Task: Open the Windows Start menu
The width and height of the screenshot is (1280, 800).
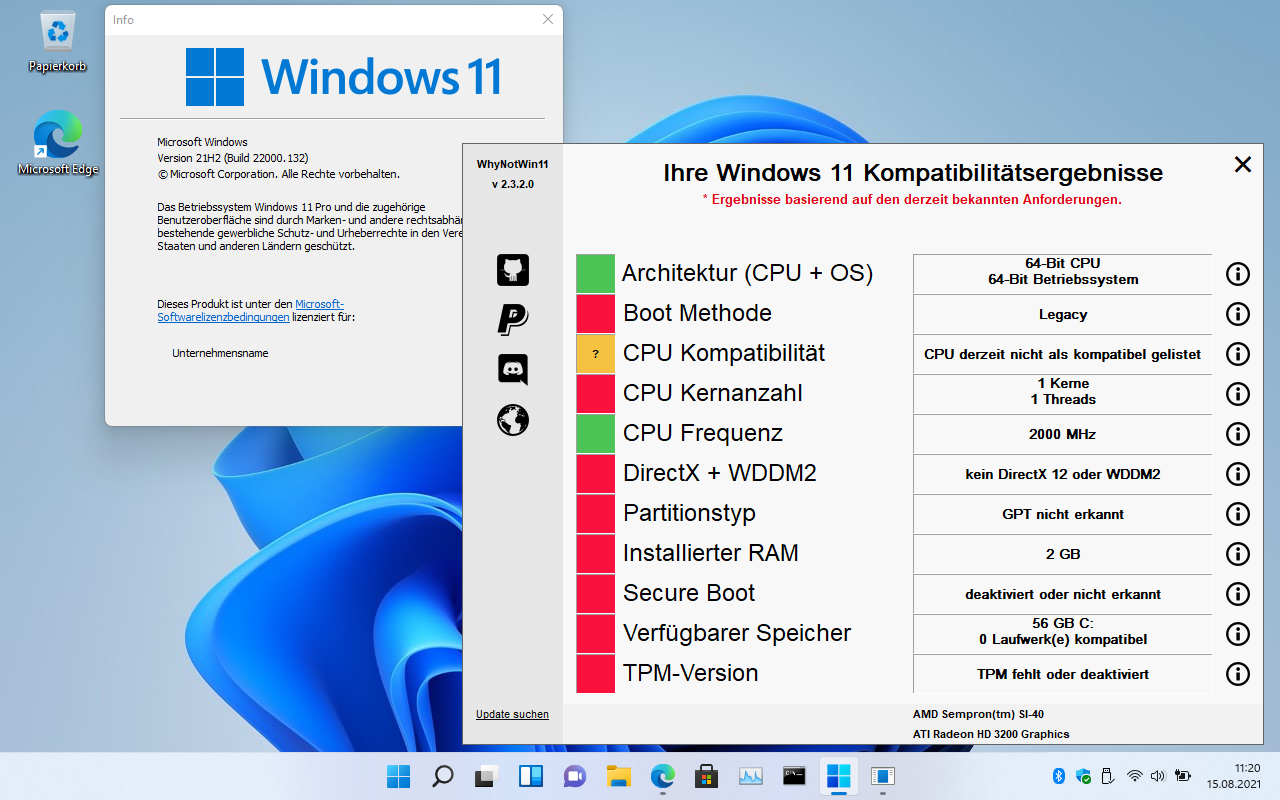Action: point(398,776)
